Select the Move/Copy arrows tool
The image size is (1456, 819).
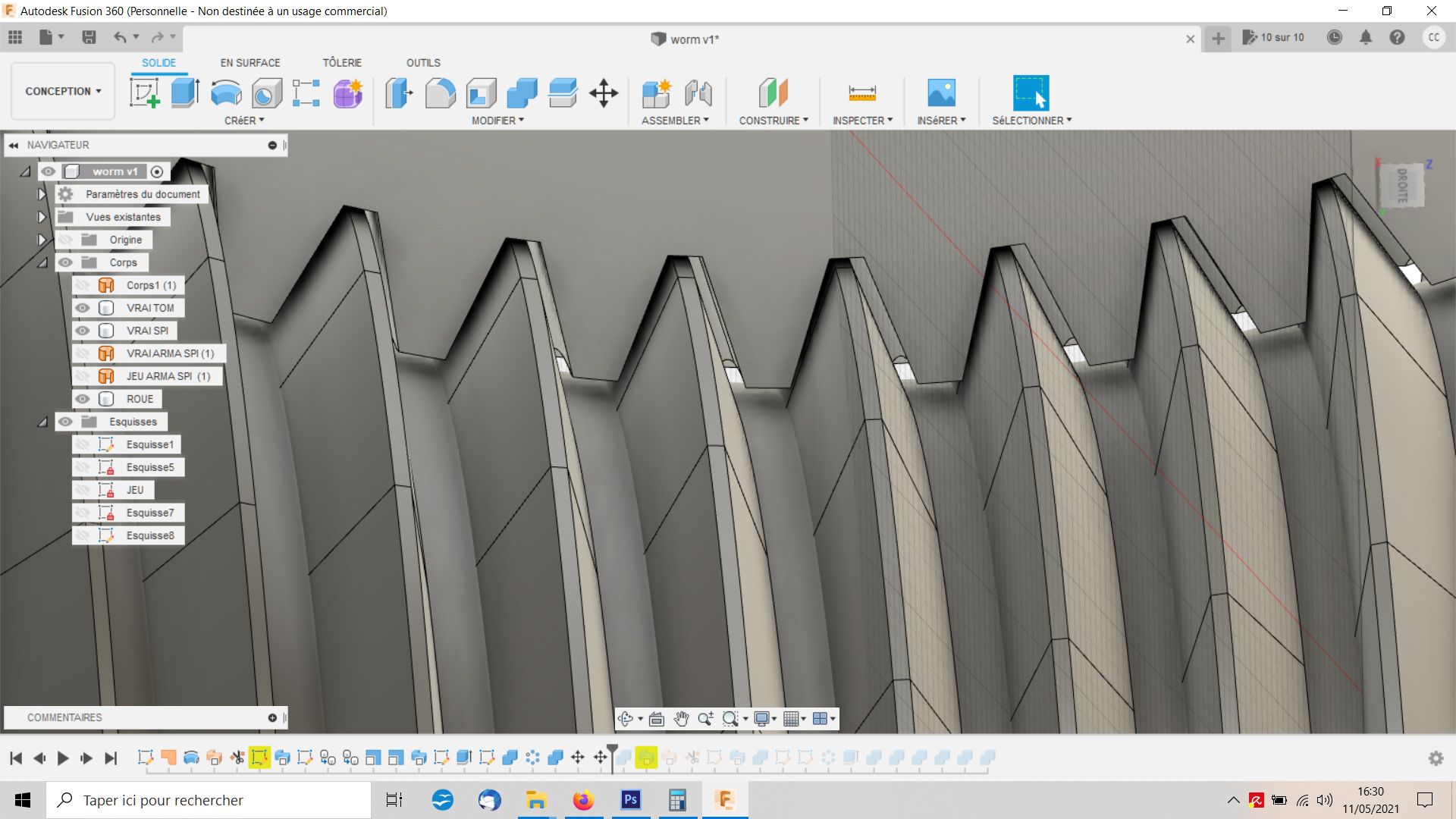[x=604, y=93]
